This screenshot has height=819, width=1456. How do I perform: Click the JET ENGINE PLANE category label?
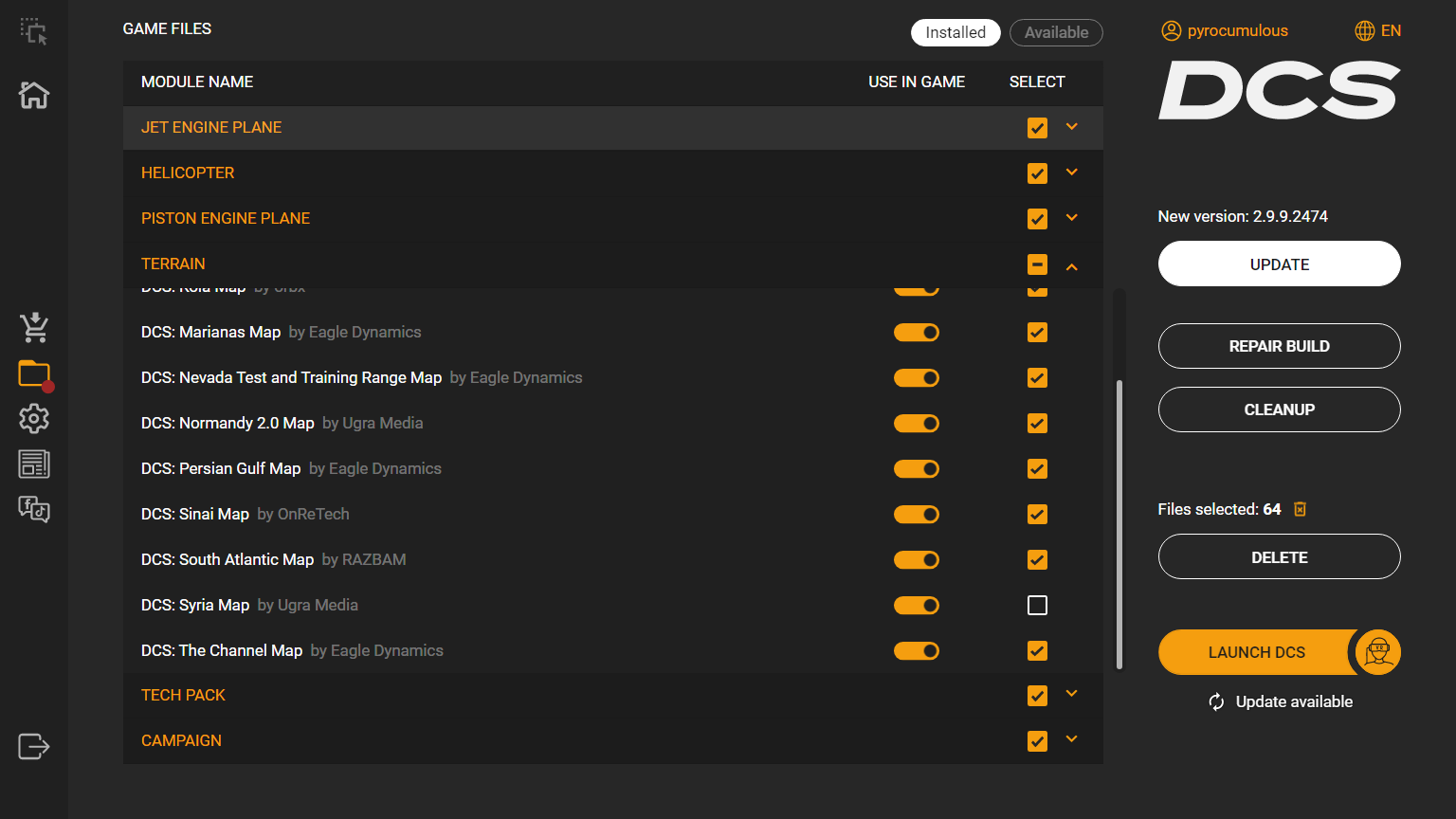(211, 127)
